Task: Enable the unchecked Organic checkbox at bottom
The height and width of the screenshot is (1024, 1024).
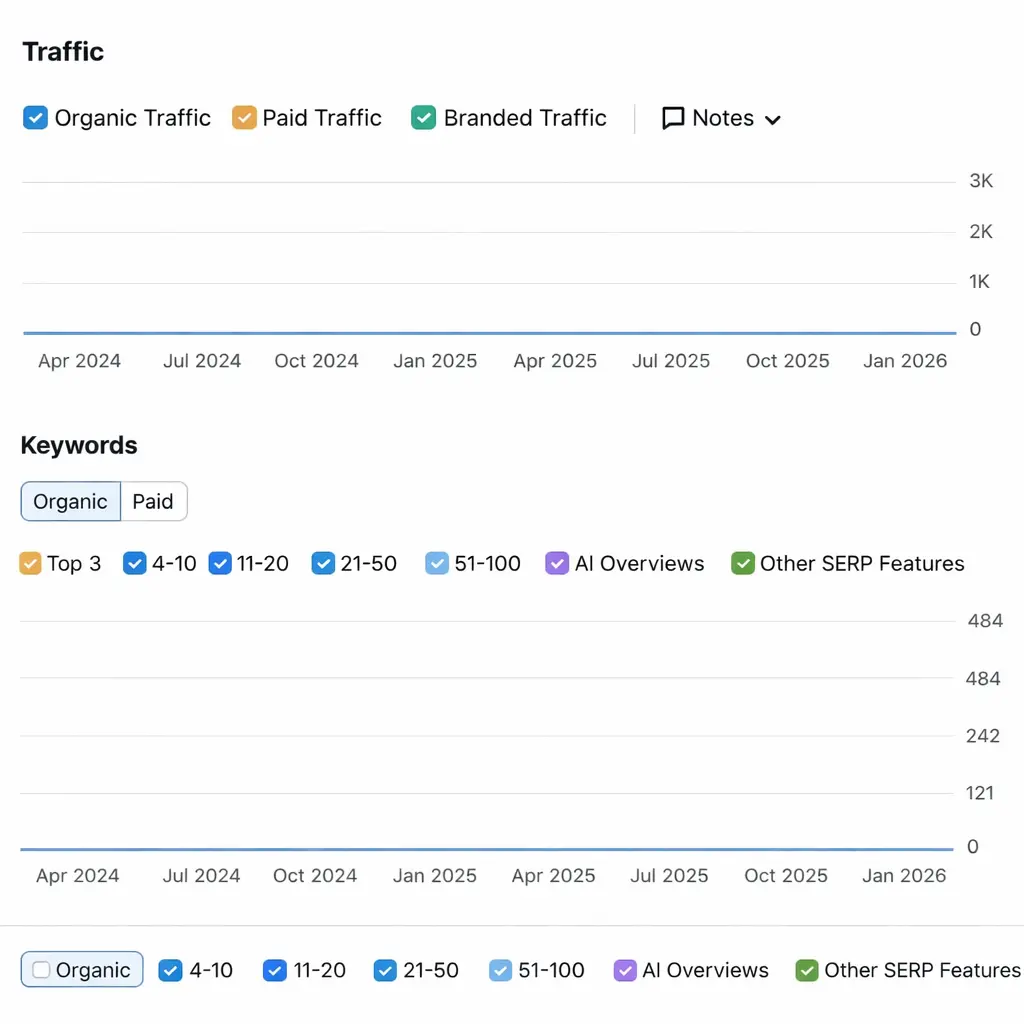Action: (x=41, y=970)
